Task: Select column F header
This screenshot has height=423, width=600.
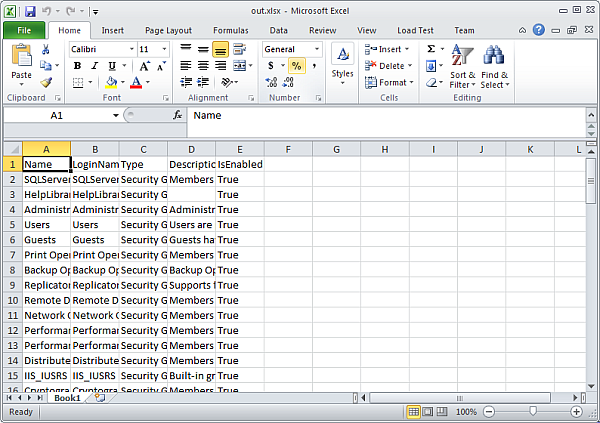Action: (x=288, y=149)
